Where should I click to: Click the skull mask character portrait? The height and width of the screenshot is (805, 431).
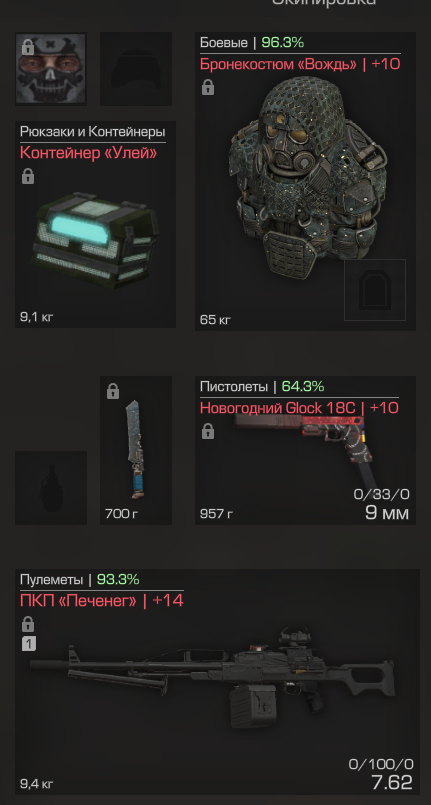point(50,69)
